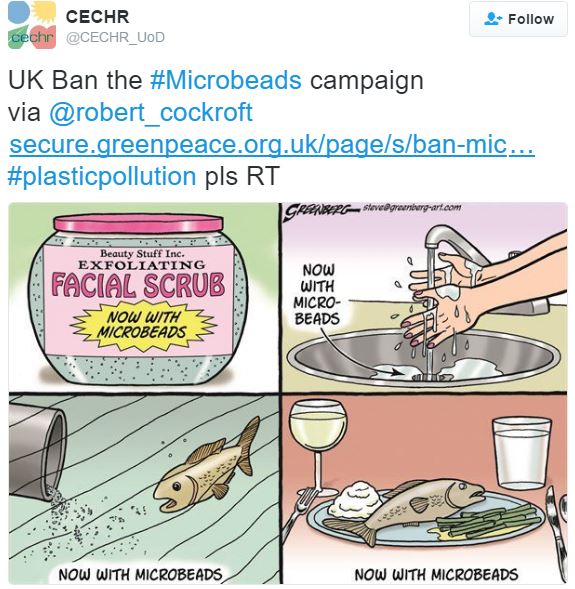Click the Greenberg signature on the cartoon
This screenshot has height=589, width=575.
(x=318, y=212)
